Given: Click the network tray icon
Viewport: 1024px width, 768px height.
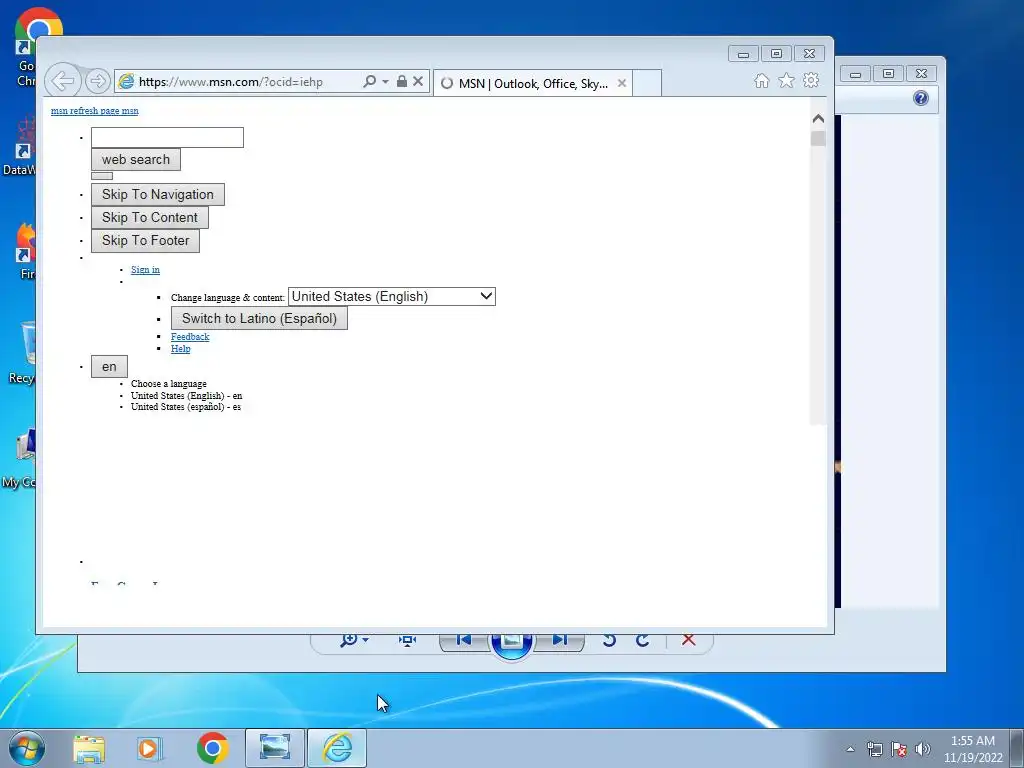Looking at the screenshot, I should [874, 749].
